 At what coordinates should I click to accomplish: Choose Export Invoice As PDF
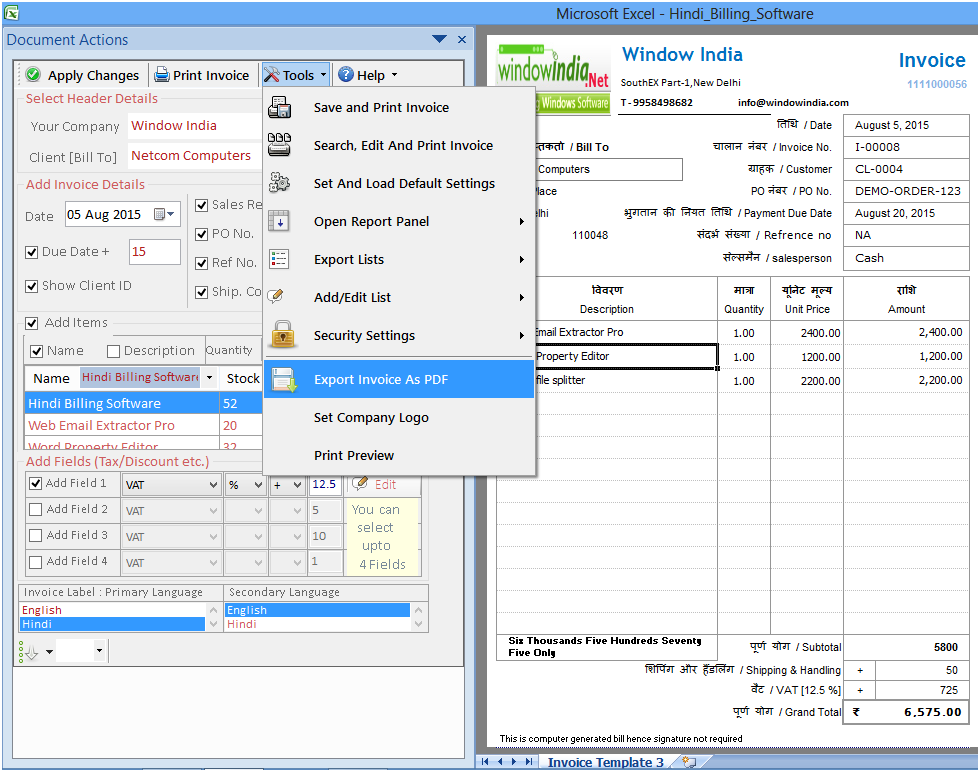click(x=399, y=379)
